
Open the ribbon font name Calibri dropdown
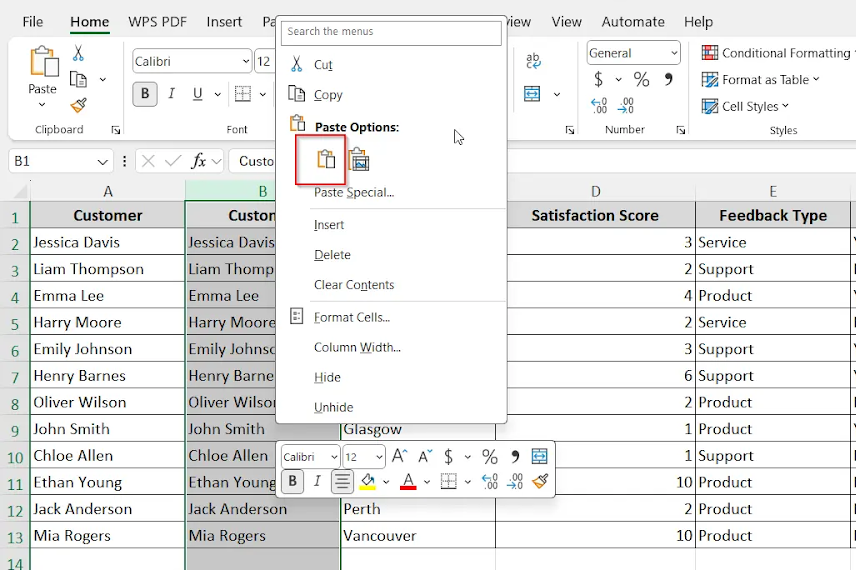click(x=246, y=61)
